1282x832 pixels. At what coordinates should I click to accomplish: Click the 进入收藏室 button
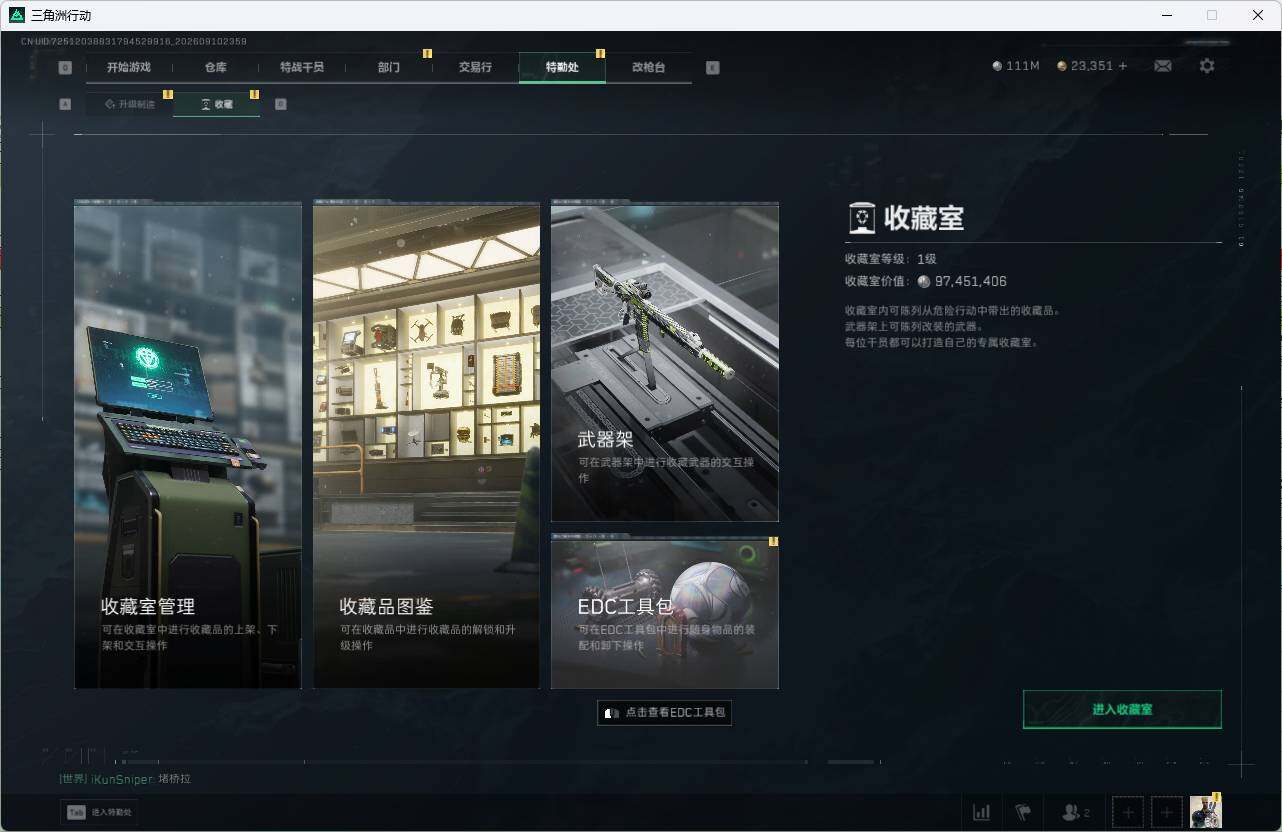pyautogui.click(x=1122, y=709)
